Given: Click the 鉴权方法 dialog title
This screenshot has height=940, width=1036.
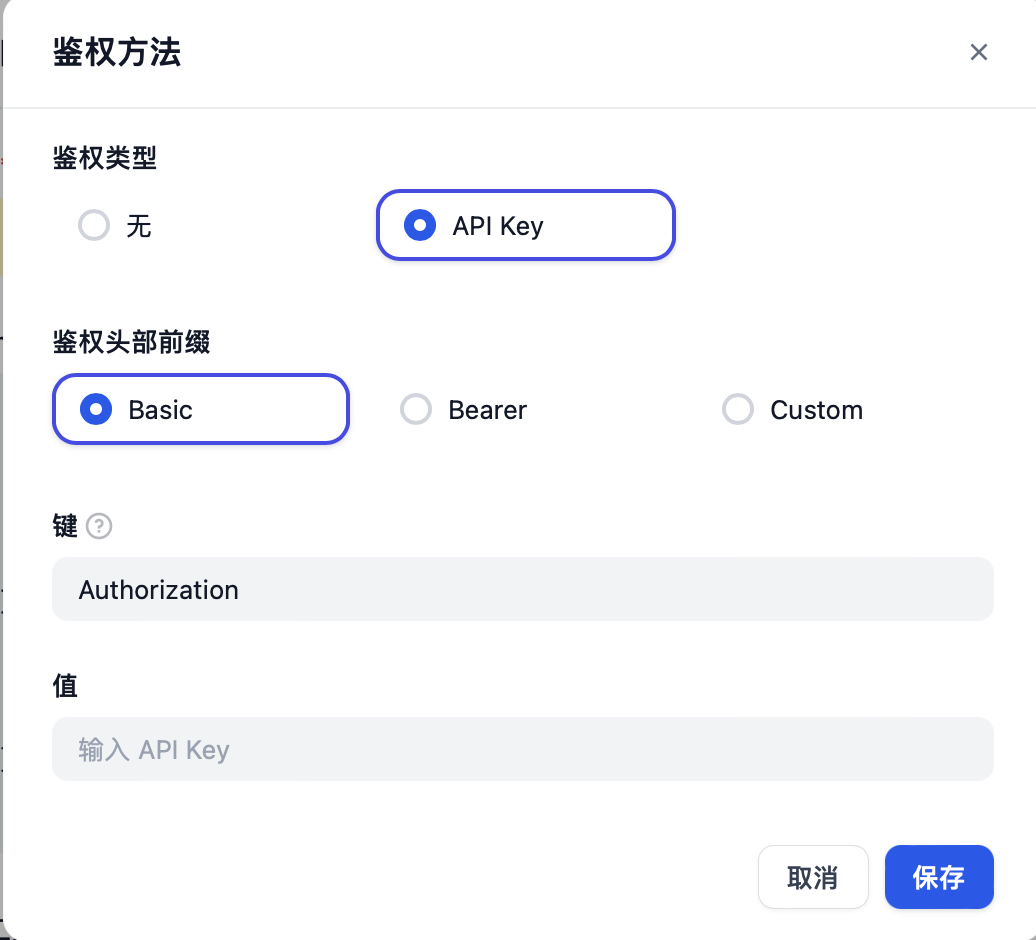Looking at the screenshot, I should [117, 52].
